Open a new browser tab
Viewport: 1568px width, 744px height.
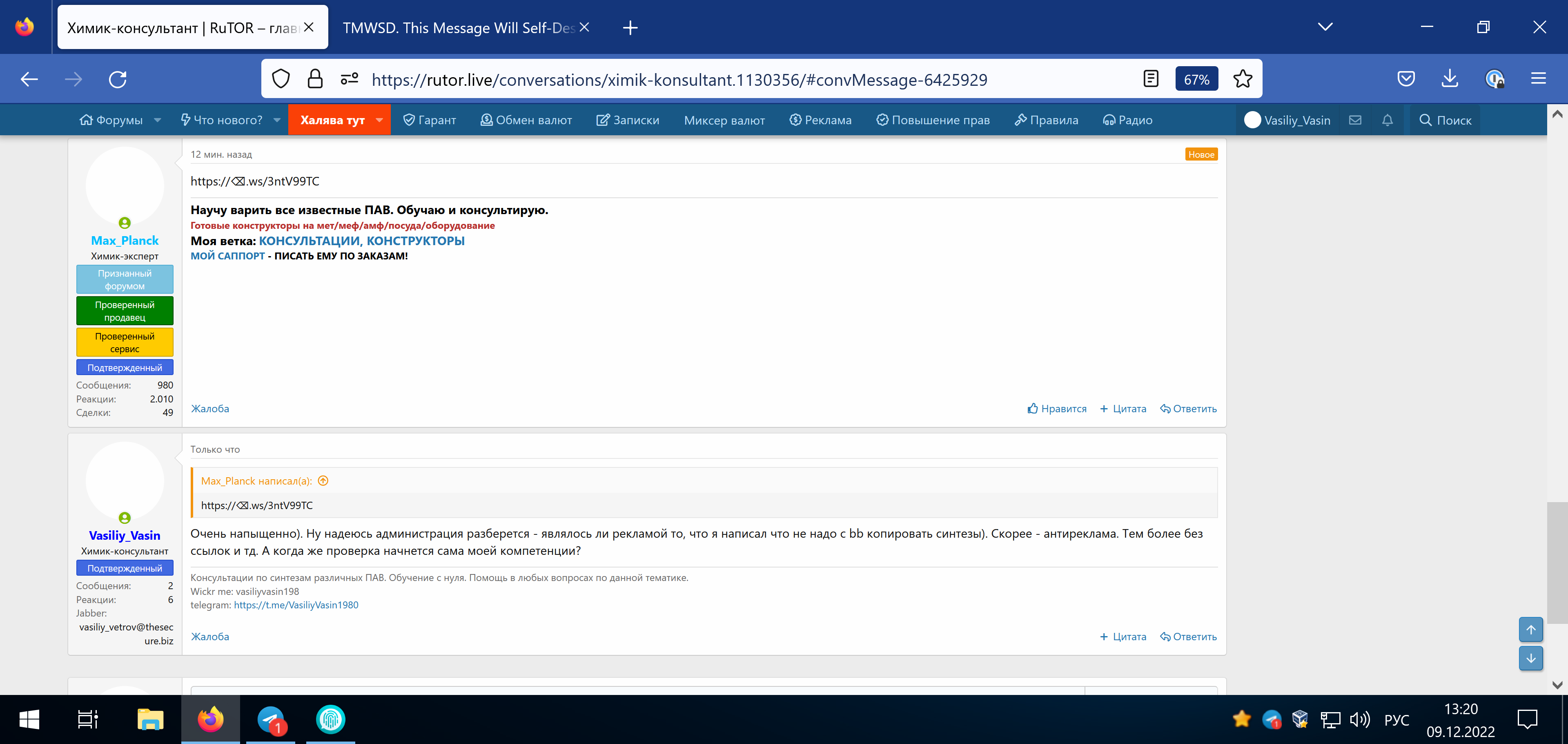tap(630, 27)
